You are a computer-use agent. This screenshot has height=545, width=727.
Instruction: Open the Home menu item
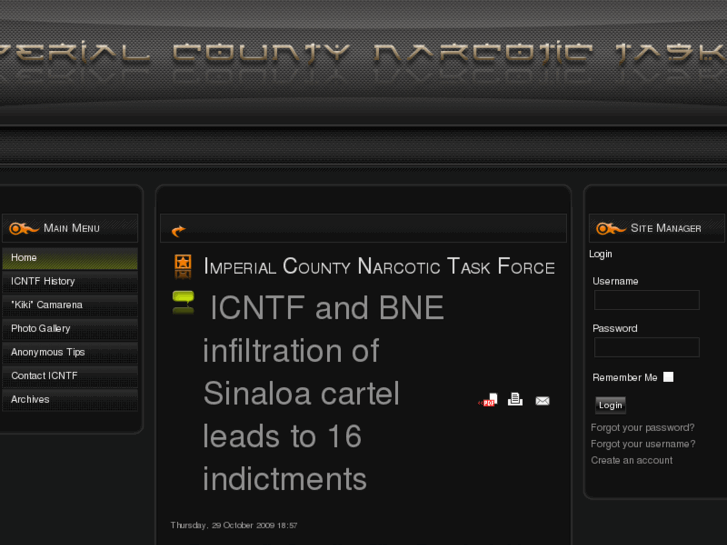(x=70, y=258)
